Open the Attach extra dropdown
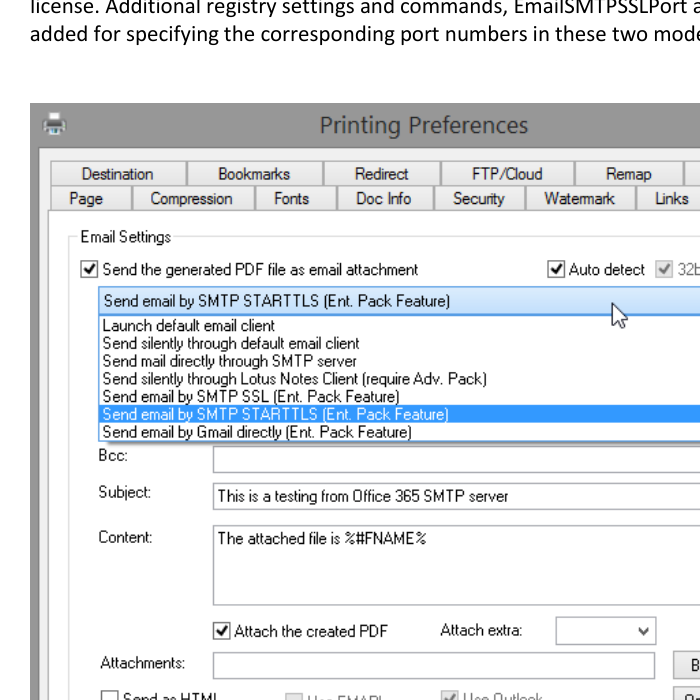The height and width of the screenshot is (700, 700). 605,631
